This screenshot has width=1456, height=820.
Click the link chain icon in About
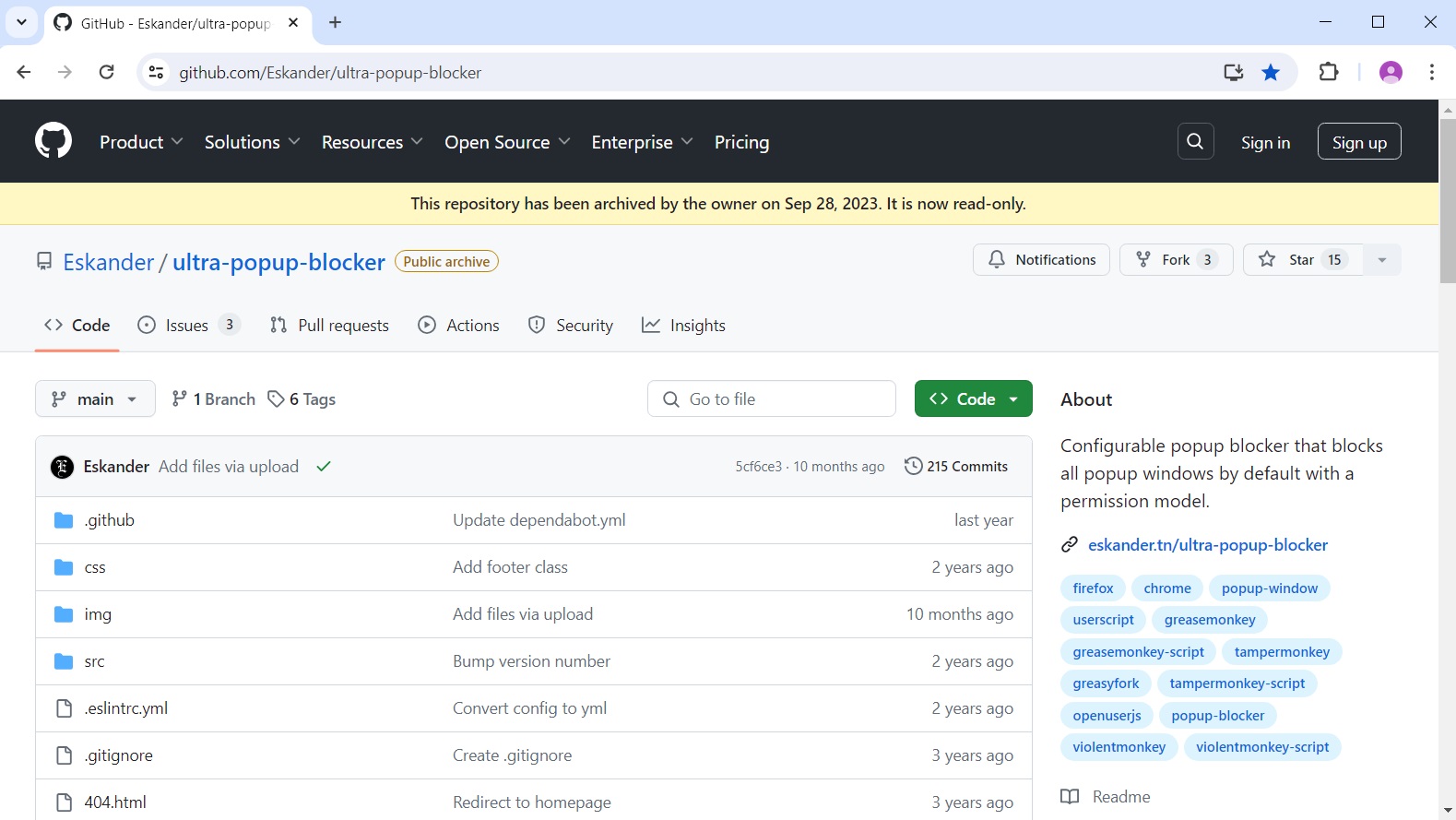coord(1070,545)
